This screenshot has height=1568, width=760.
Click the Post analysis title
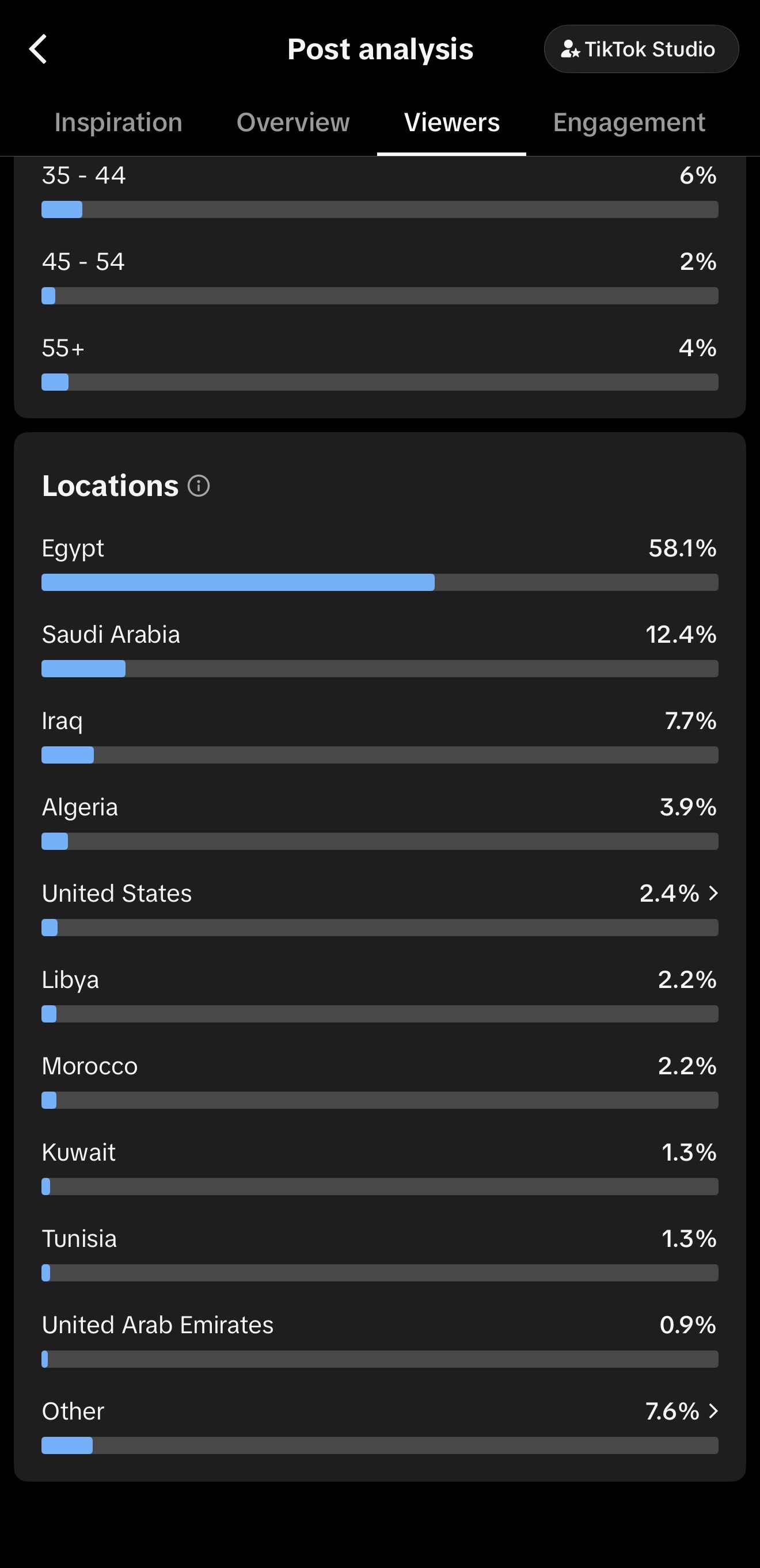pos(380,49)
